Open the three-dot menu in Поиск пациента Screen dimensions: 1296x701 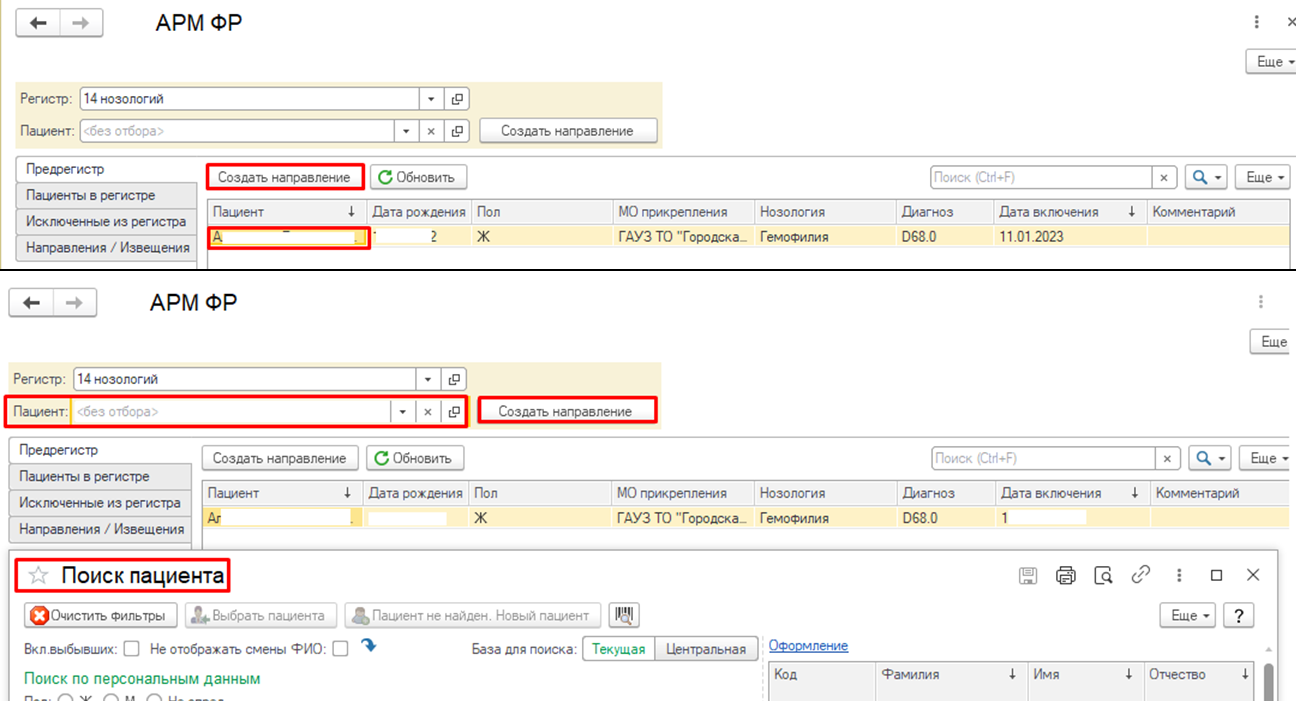[1180, 575]
